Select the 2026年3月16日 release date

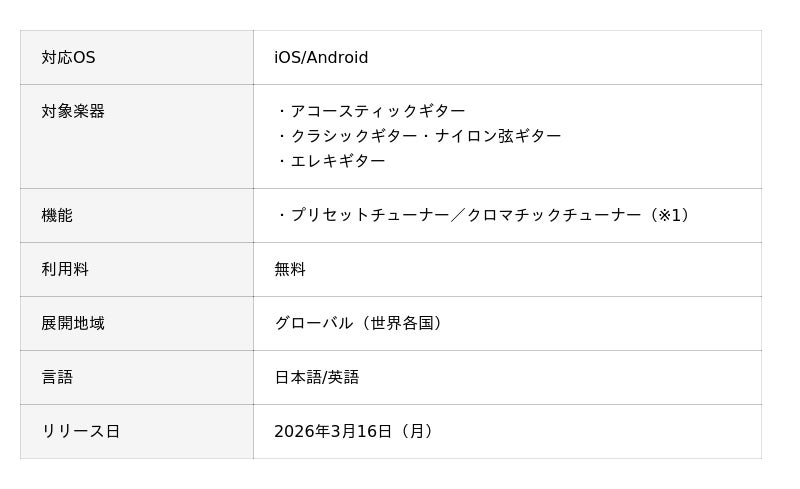coord(333,431)
